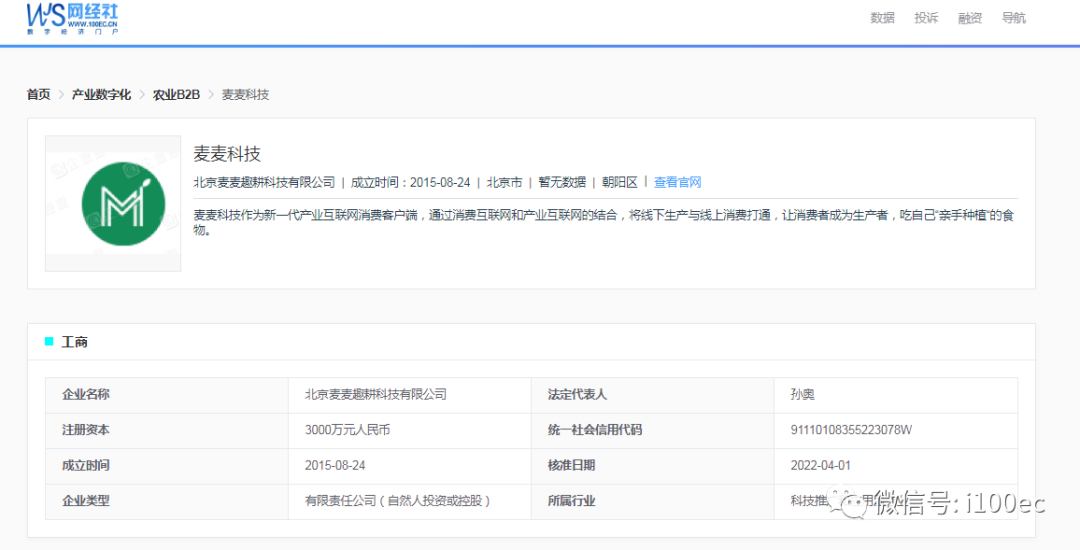Select the 统一社会信用代码 number value
The width and height of the screenshot is (1080, 550).
[x=850, y=430]
